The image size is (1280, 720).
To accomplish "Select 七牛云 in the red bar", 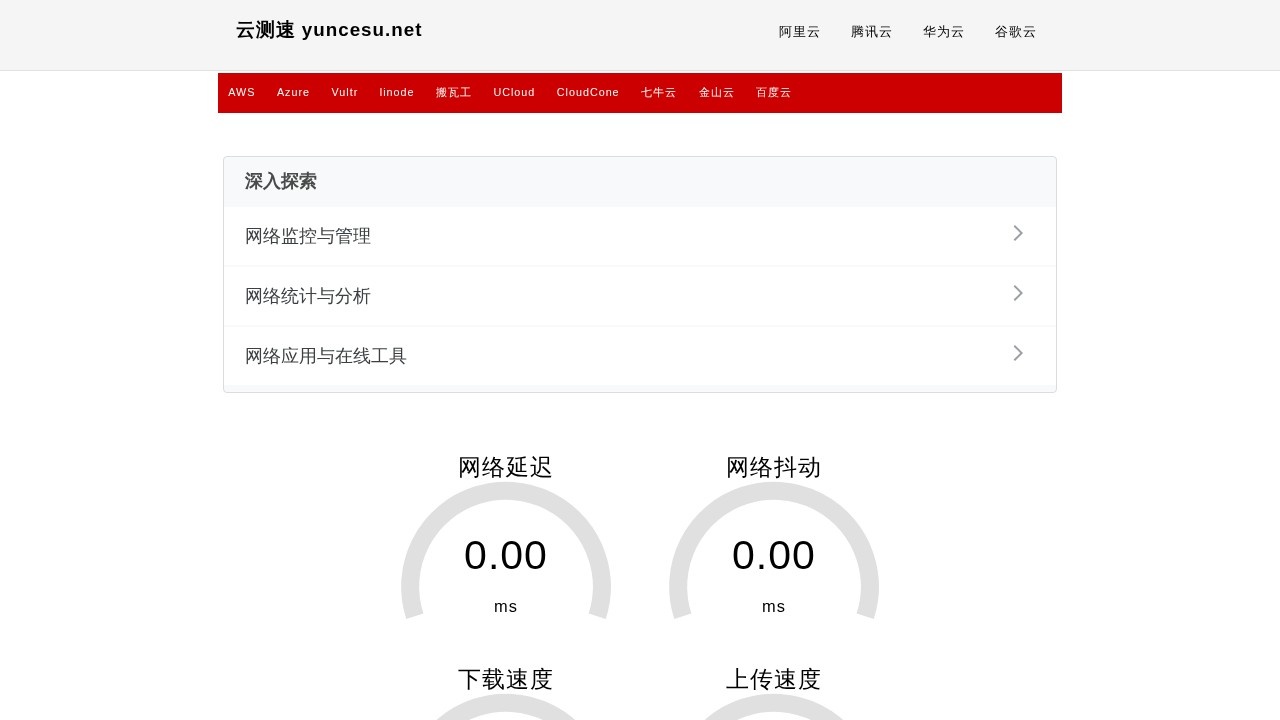I will pyautogui.click(x=659, y=92).
